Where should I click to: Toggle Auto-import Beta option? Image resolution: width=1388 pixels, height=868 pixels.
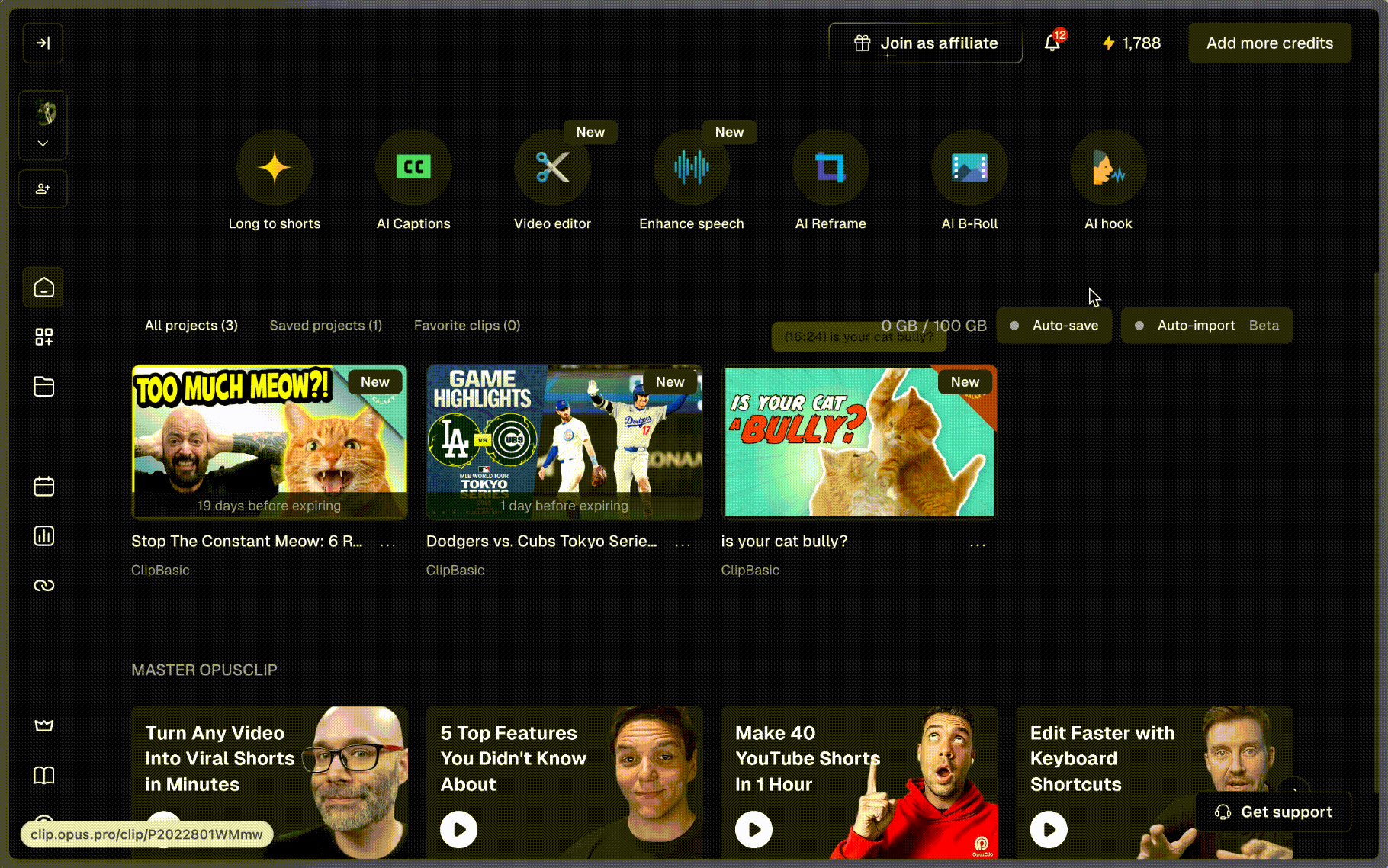1206,326
